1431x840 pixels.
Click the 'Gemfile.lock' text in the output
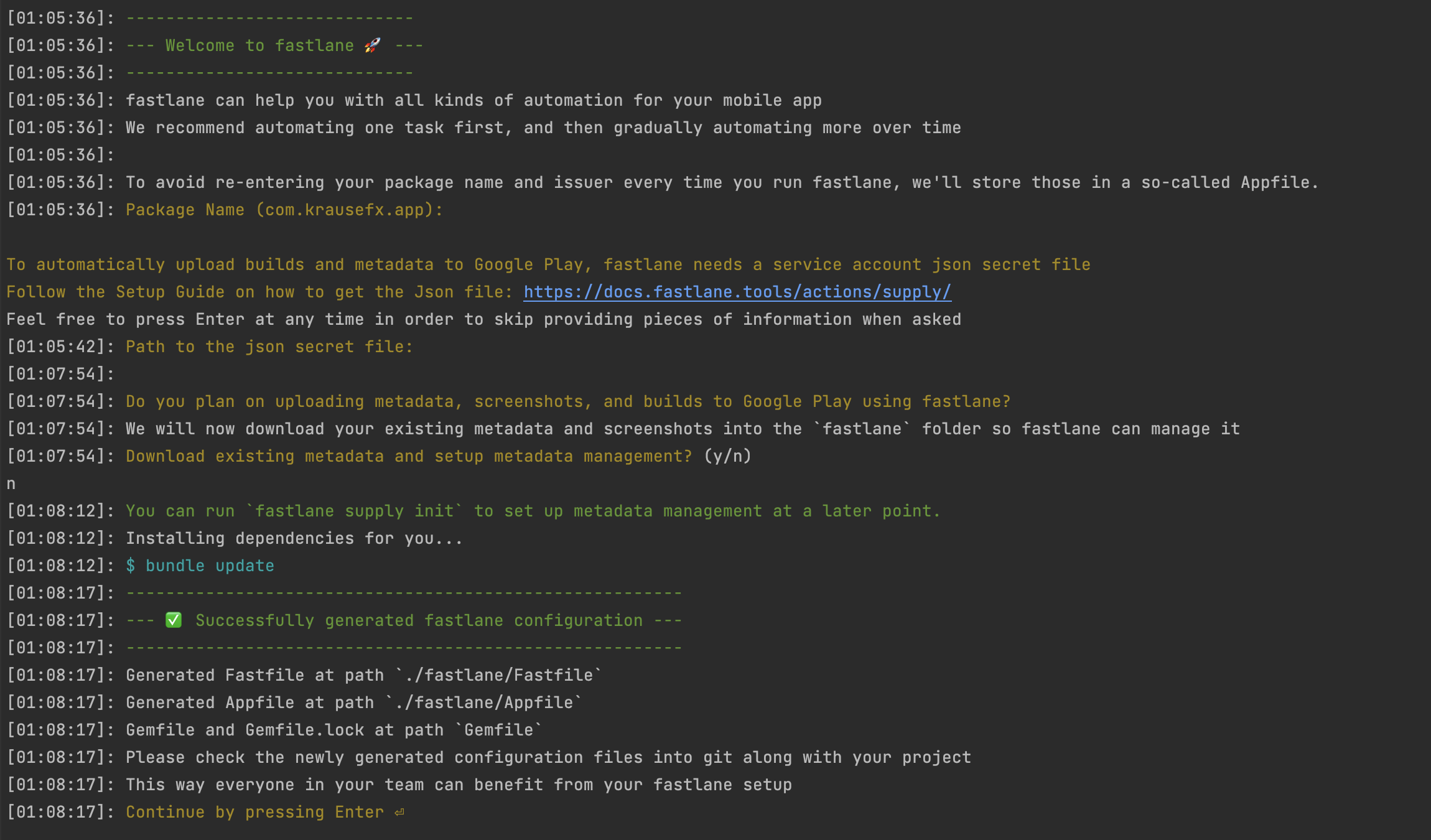coord(304,730)
